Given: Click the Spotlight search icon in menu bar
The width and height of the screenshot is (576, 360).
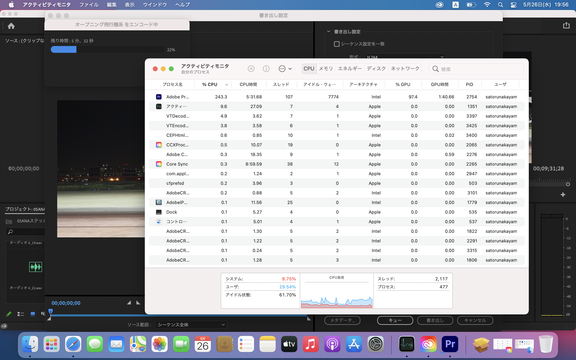Looking at the screenshot, I should (500, 5).
